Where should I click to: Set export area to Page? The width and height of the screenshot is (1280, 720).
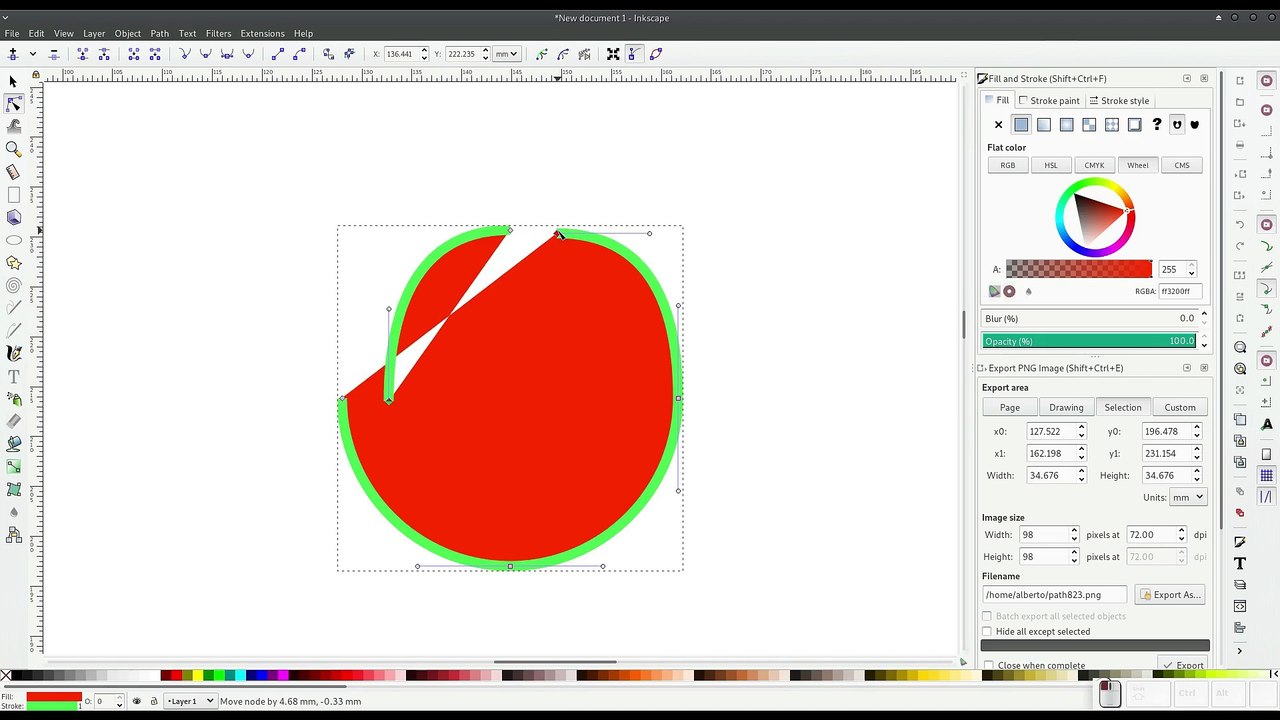(1010, 407)
